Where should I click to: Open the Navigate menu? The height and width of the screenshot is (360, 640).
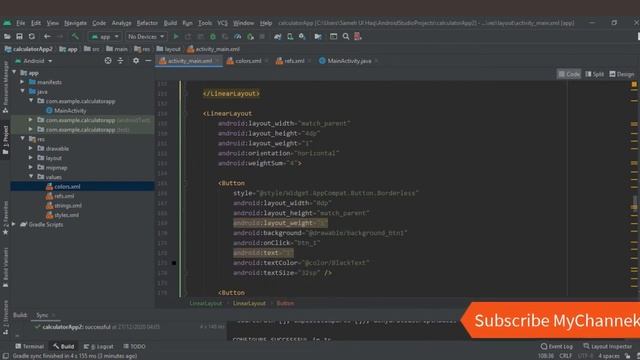tap(76, 23)
